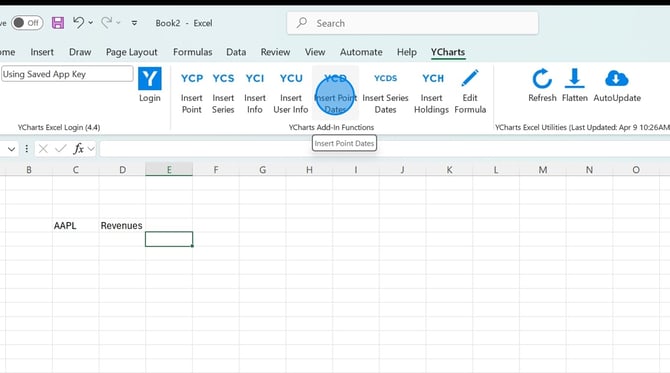Screen dimensions: 670x373
Task: Click the Flatten download-arrow icon
Action: point(575,79)
